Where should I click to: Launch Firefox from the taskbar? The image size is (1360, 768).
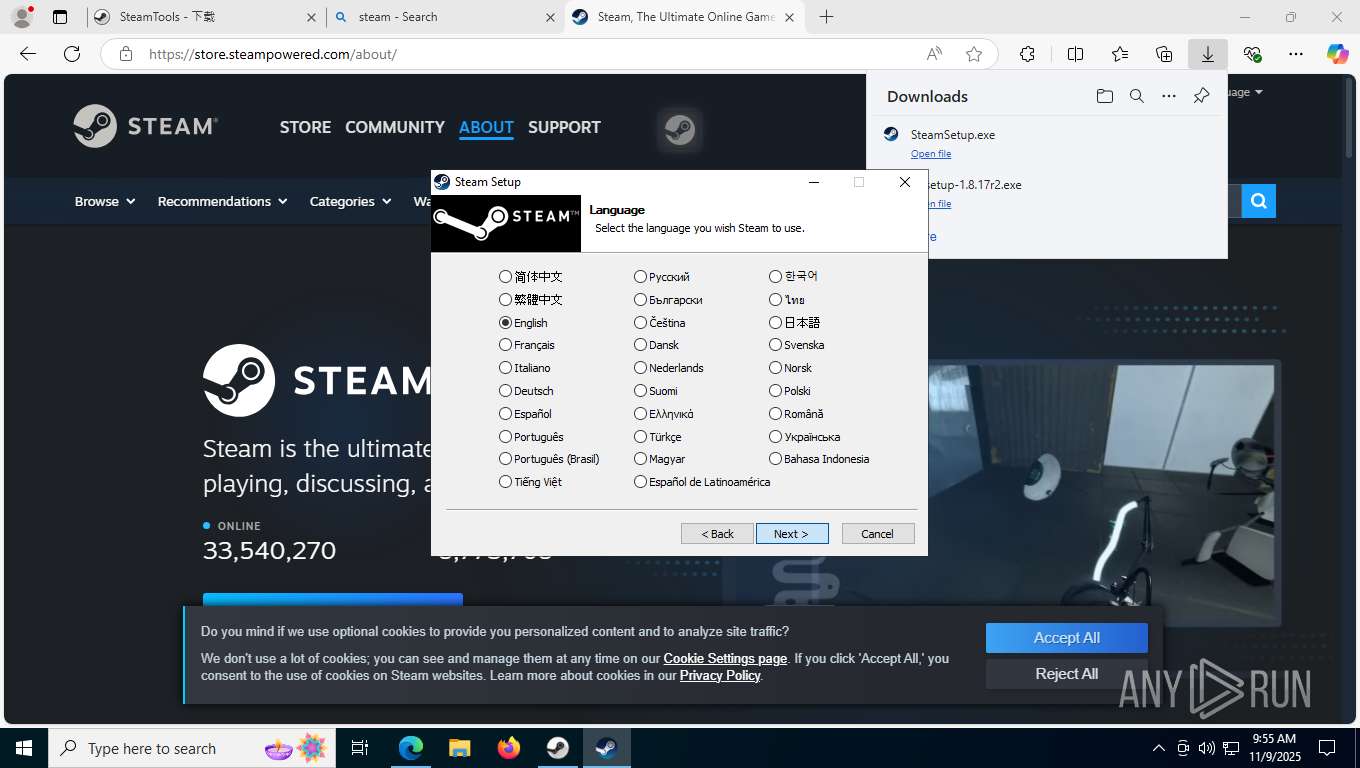509,748
